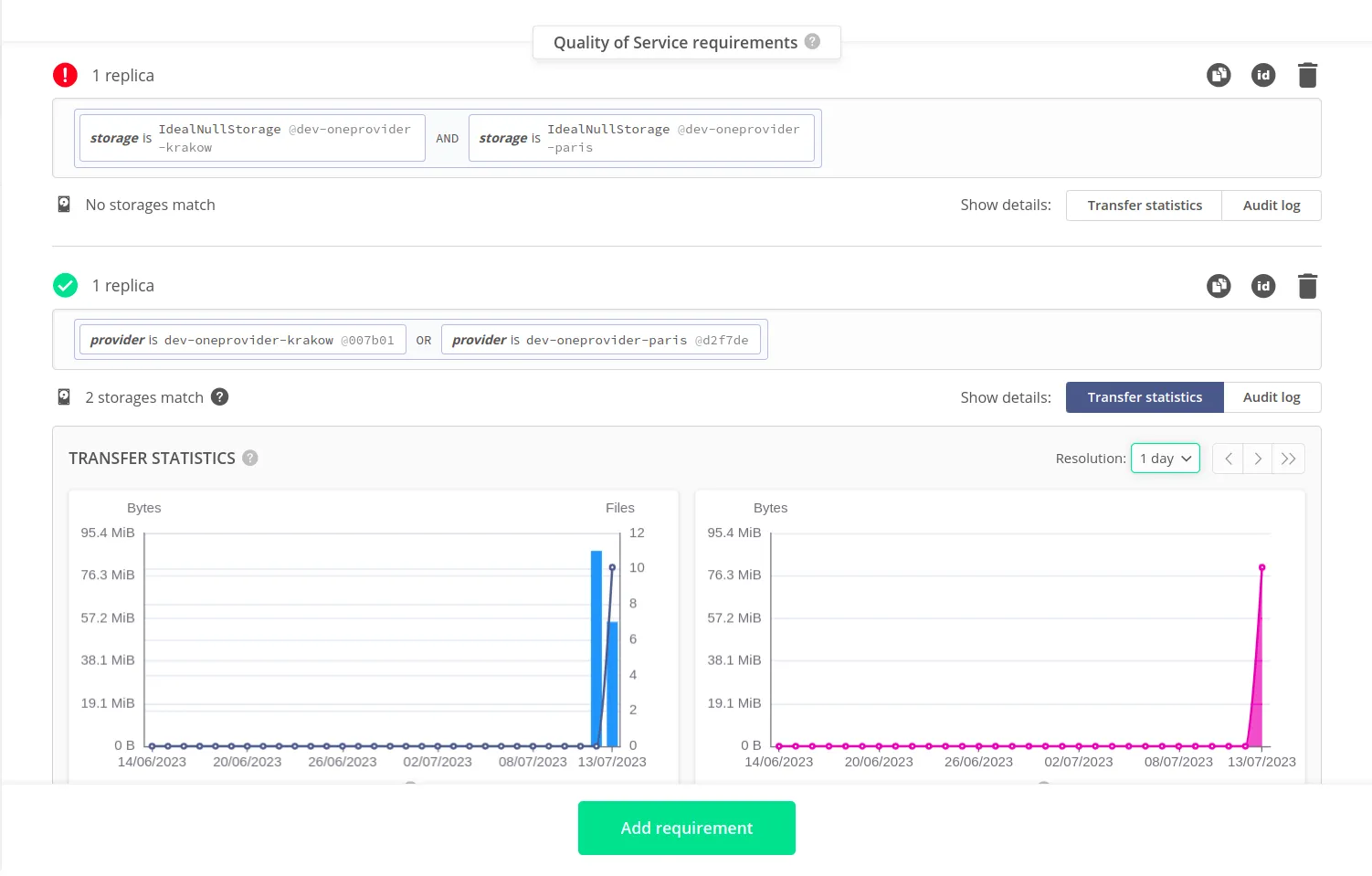This screenshot has height=876, width=1372.
Task: Delete the first requirement with trash icon
Action: 1307,75
